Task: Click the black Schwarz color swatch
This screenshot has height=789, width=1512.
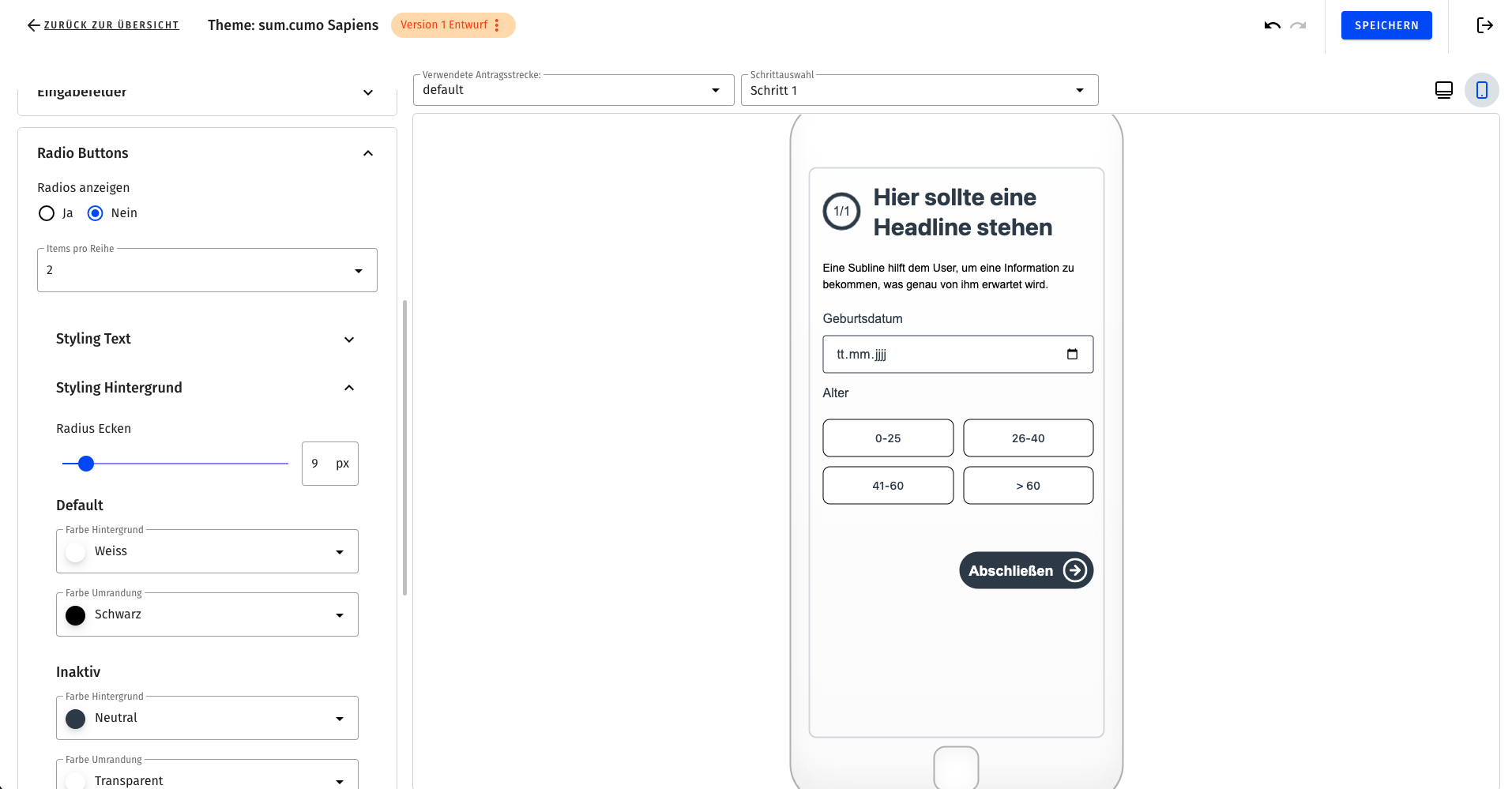Action: 76,615
